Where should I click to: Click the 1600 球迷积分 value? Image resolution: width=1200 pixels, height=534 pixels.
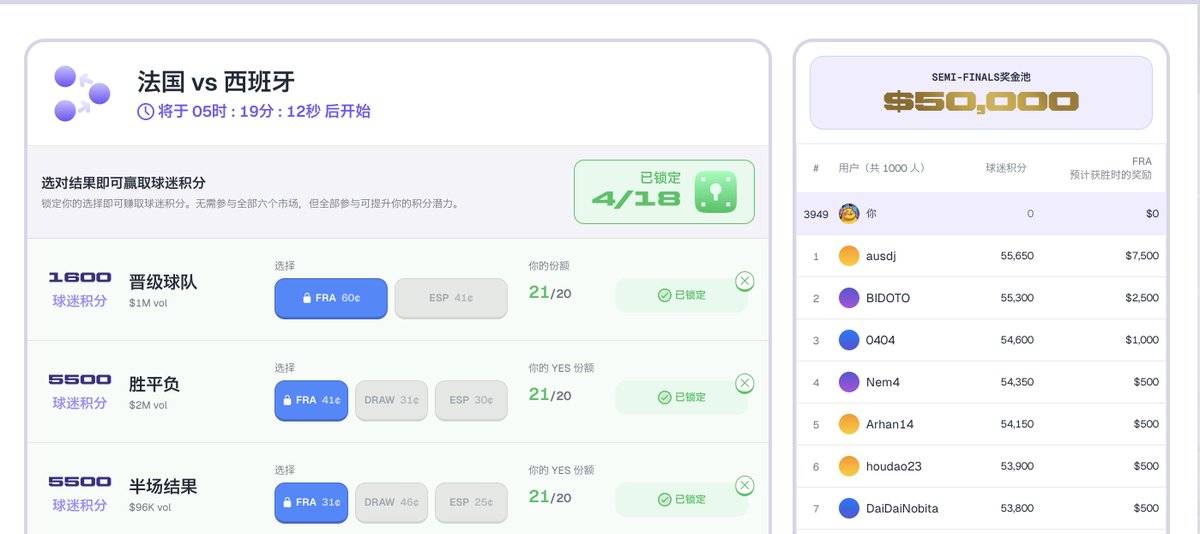tap(80, 277)
